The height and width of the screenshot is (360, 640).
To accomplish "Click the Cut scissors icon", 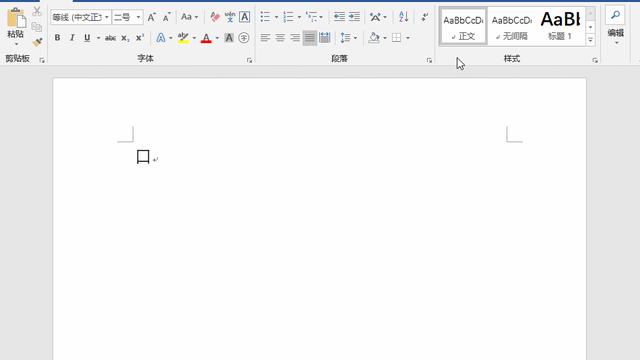I will pos(37,11).
